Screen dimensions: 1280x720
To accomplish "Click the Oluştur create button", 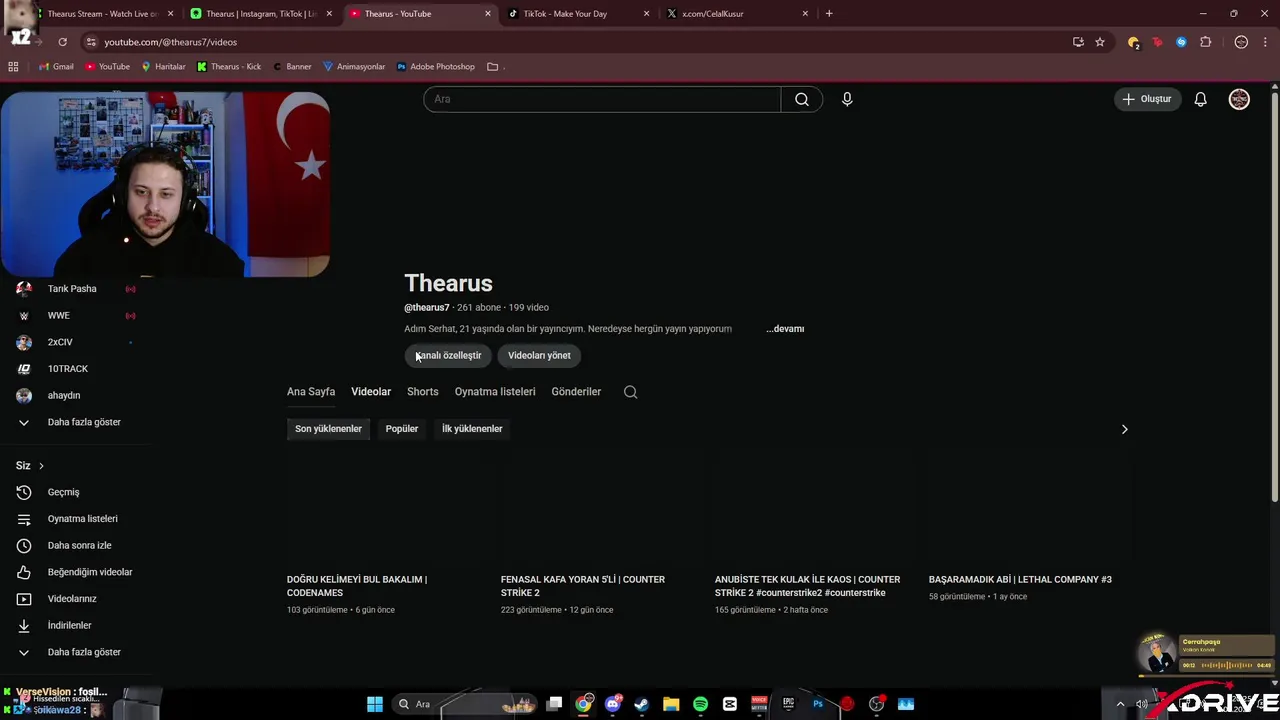I will [x=1147, y=99].
